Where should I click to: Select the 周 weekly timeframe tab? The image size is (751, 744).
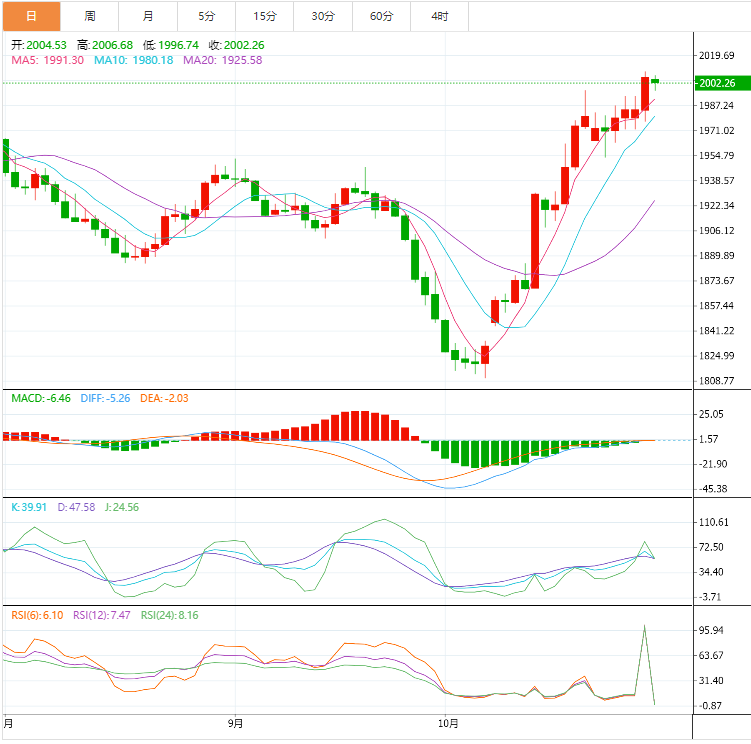pos(90,16)
